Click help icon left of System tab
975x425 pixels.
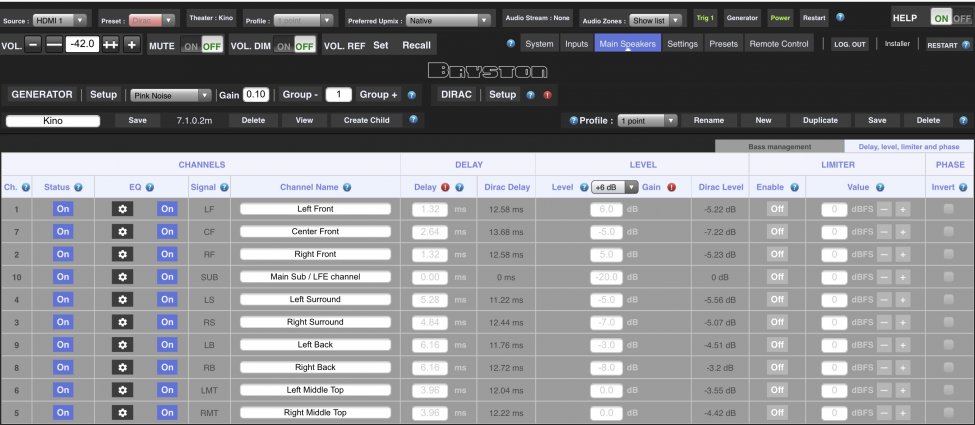[x=511, y=44]
